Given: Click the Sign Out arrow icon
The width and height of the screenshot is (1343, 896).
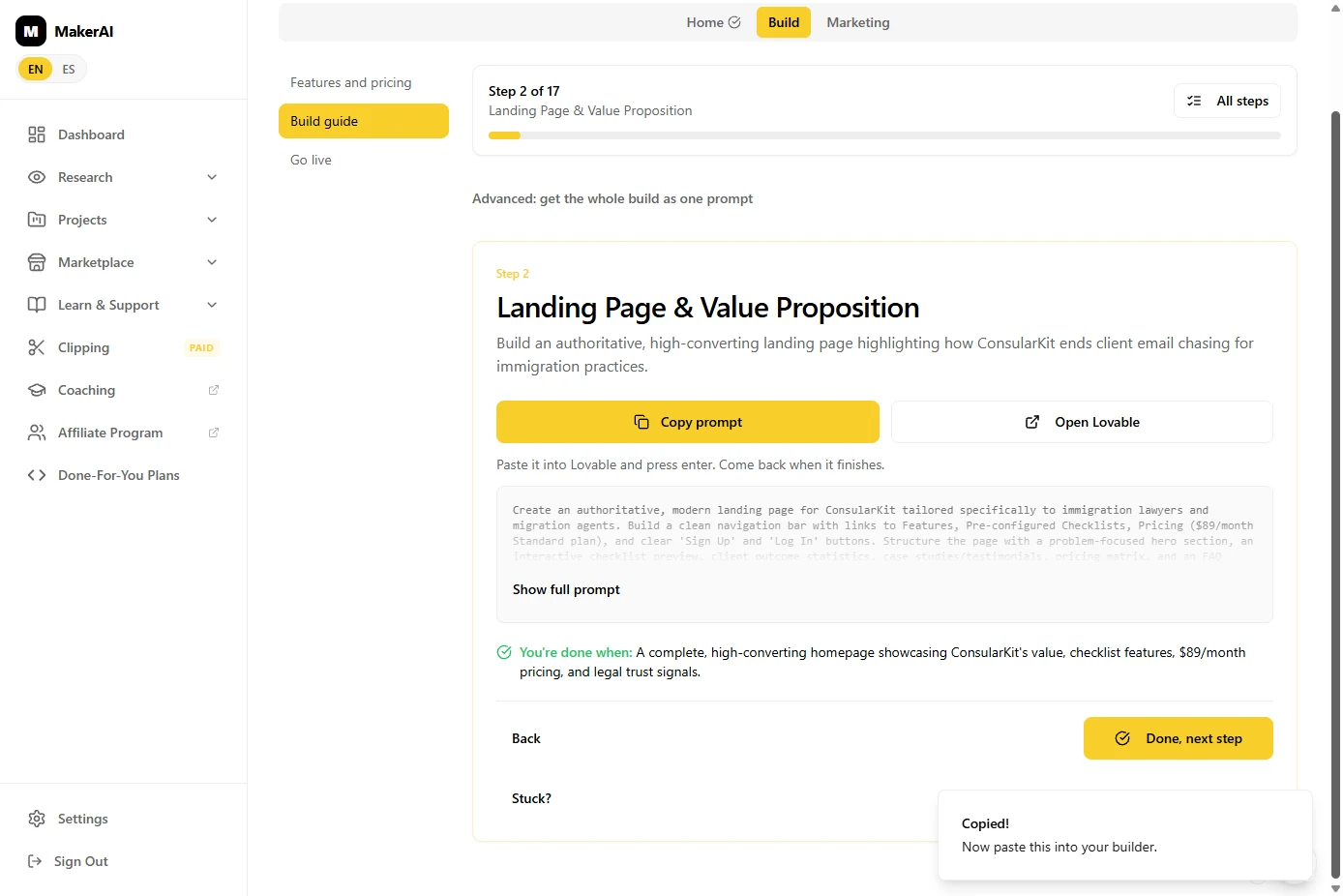Looking at the screenshot, I should 35,861.
